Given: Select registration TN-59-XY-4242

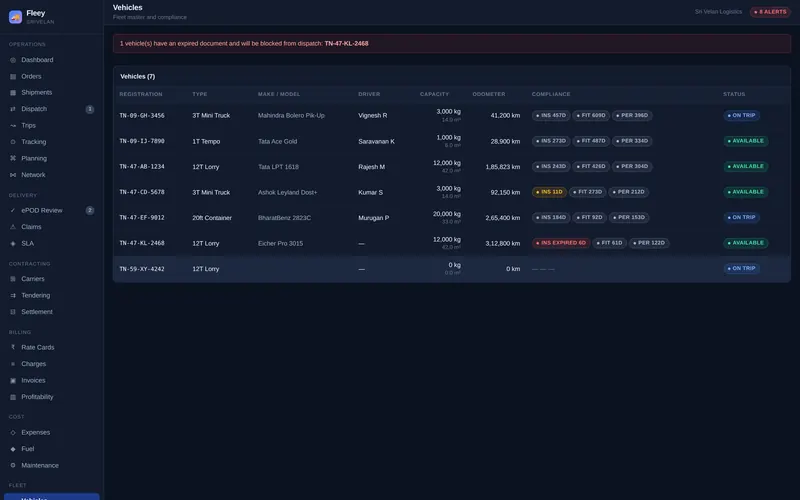Looking at the screenshot, I should [142, 269].
